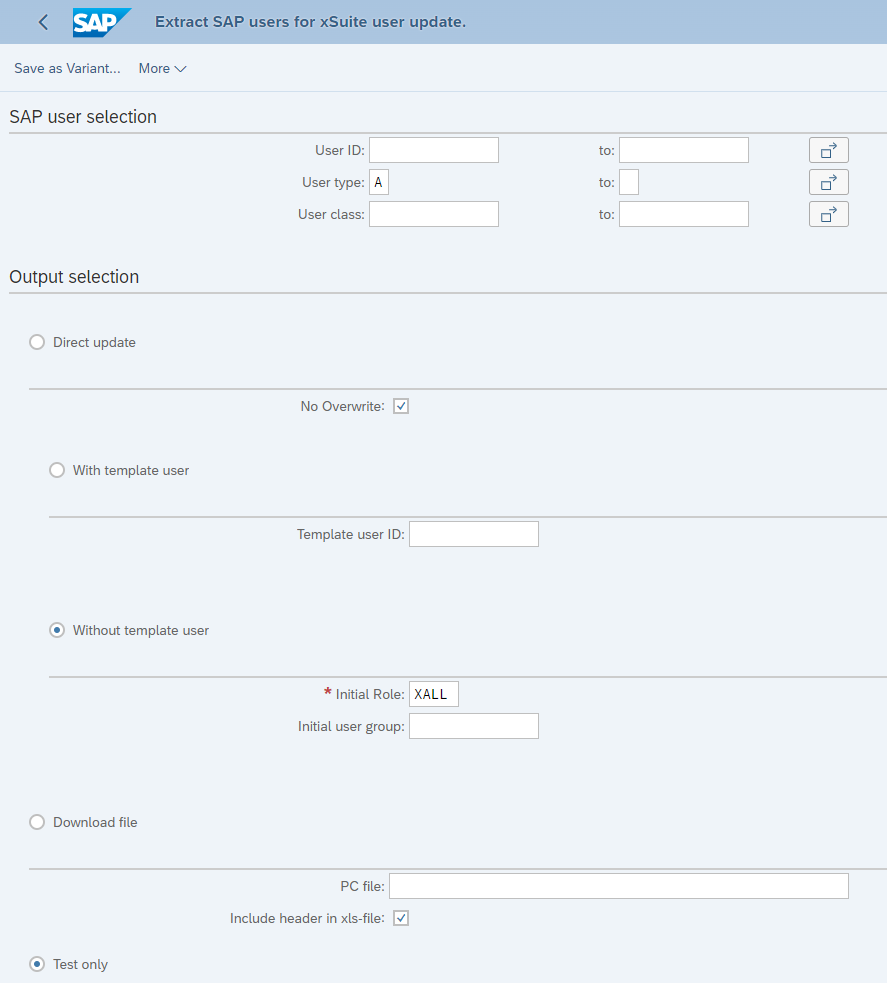Click the User class to field
Image resolution: width=887 pixels, height=983 pixels.
(x=683, y=214)
